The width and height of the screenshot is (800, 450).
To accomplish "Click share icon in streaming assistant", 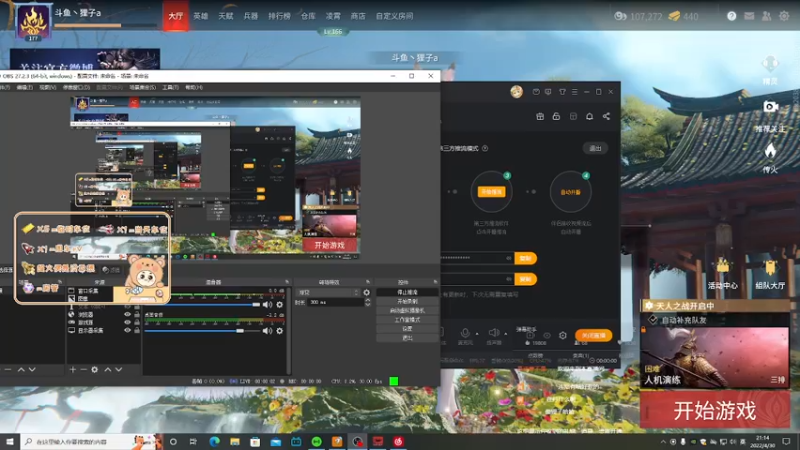I will (606, 116).
